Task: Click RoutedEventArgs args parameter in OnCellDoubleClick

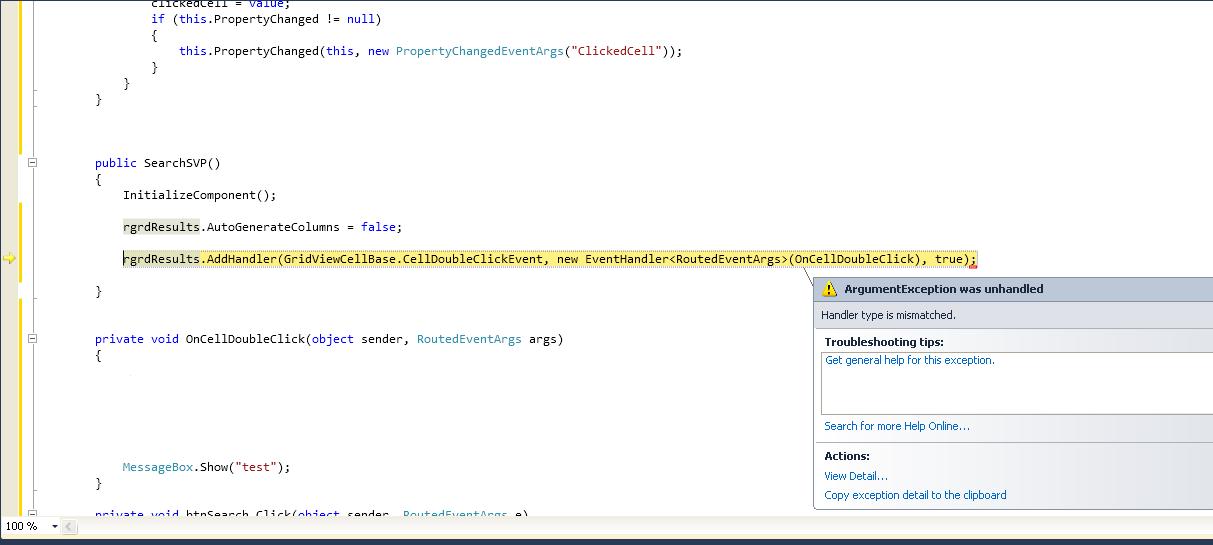Action: (x=487, y=339)
